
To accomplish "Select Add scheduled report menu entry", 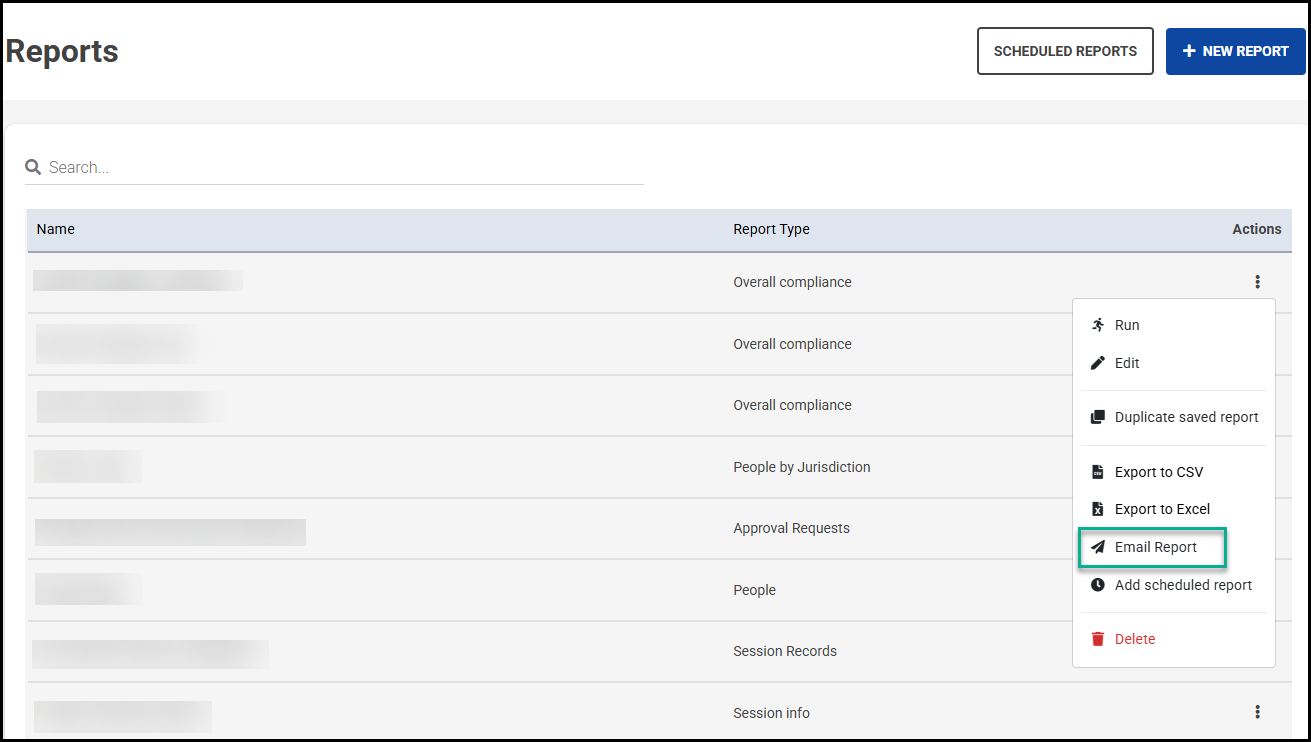I will [1183, 585].
